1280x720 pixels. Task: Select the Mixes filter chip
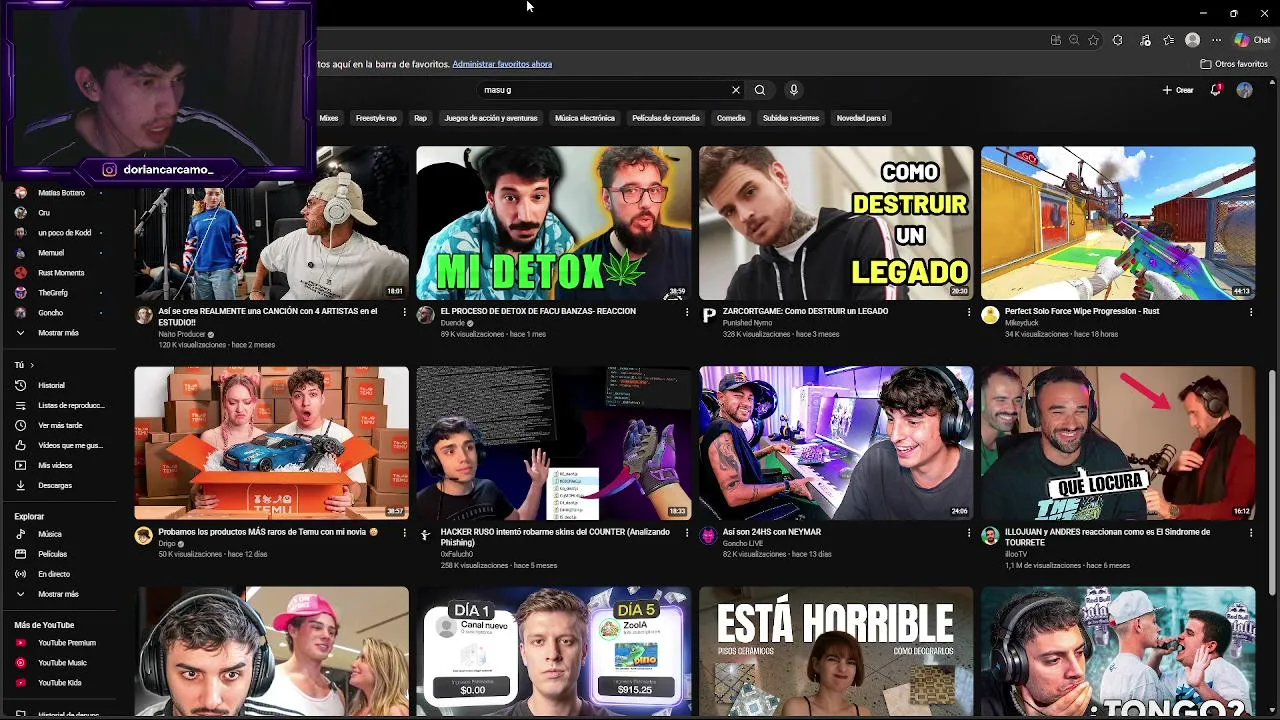(329, 118)
